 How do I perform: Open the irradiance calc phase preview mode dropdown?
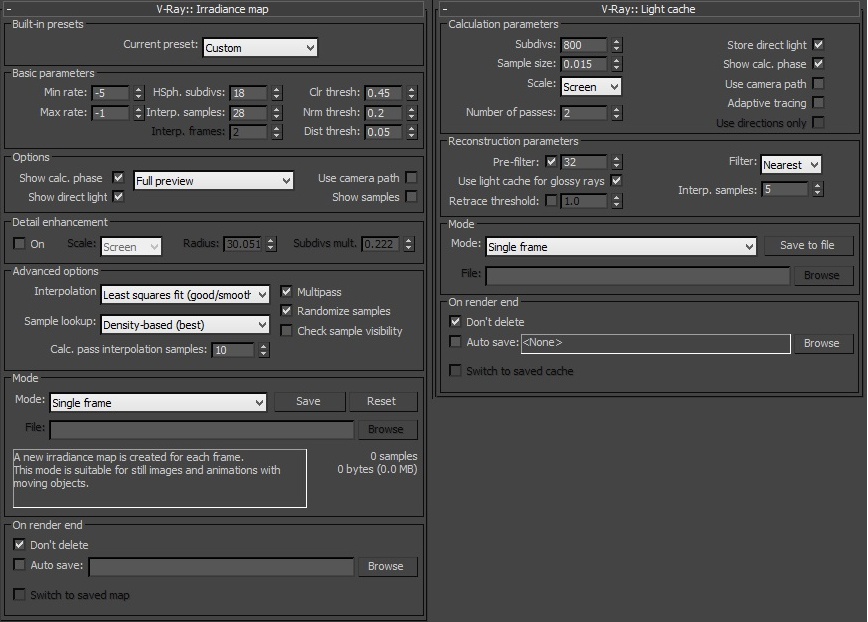coord(214,180)
